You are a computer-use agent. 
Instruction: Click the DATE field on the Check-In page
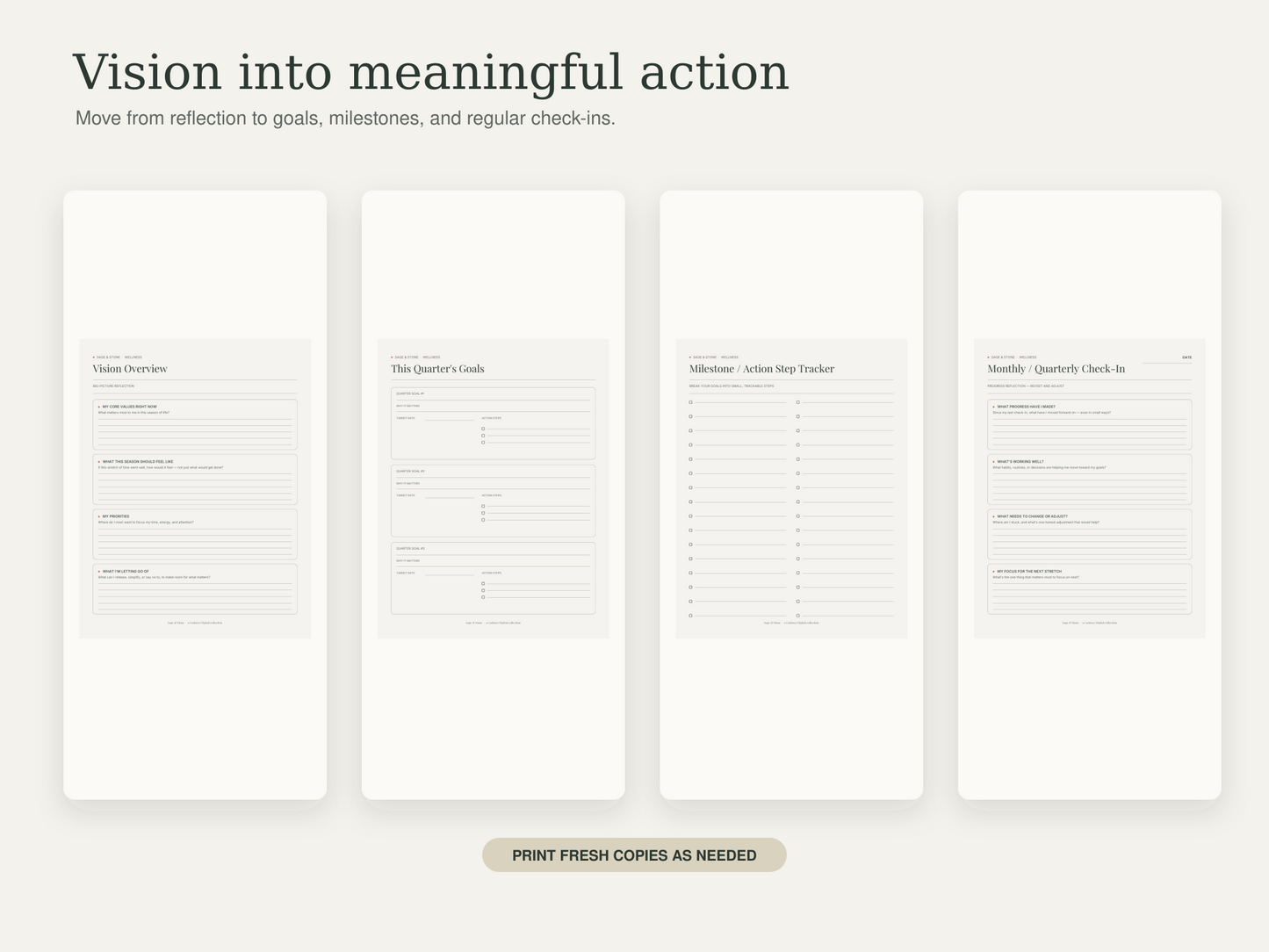pos(1167,359)
